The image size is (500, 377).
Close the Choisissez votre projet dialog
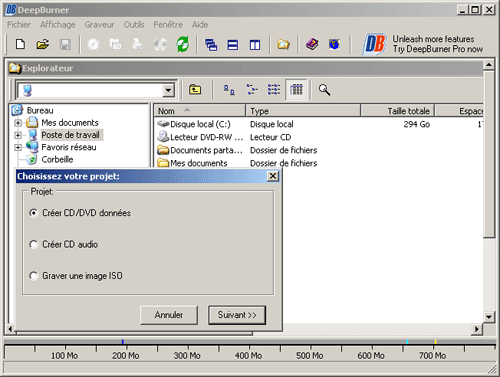[273, 176]
